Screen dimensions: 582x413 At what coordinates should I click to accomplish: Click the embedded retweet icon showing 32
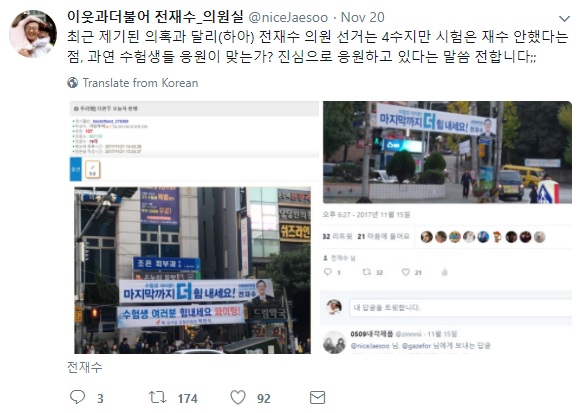(366, 272)
